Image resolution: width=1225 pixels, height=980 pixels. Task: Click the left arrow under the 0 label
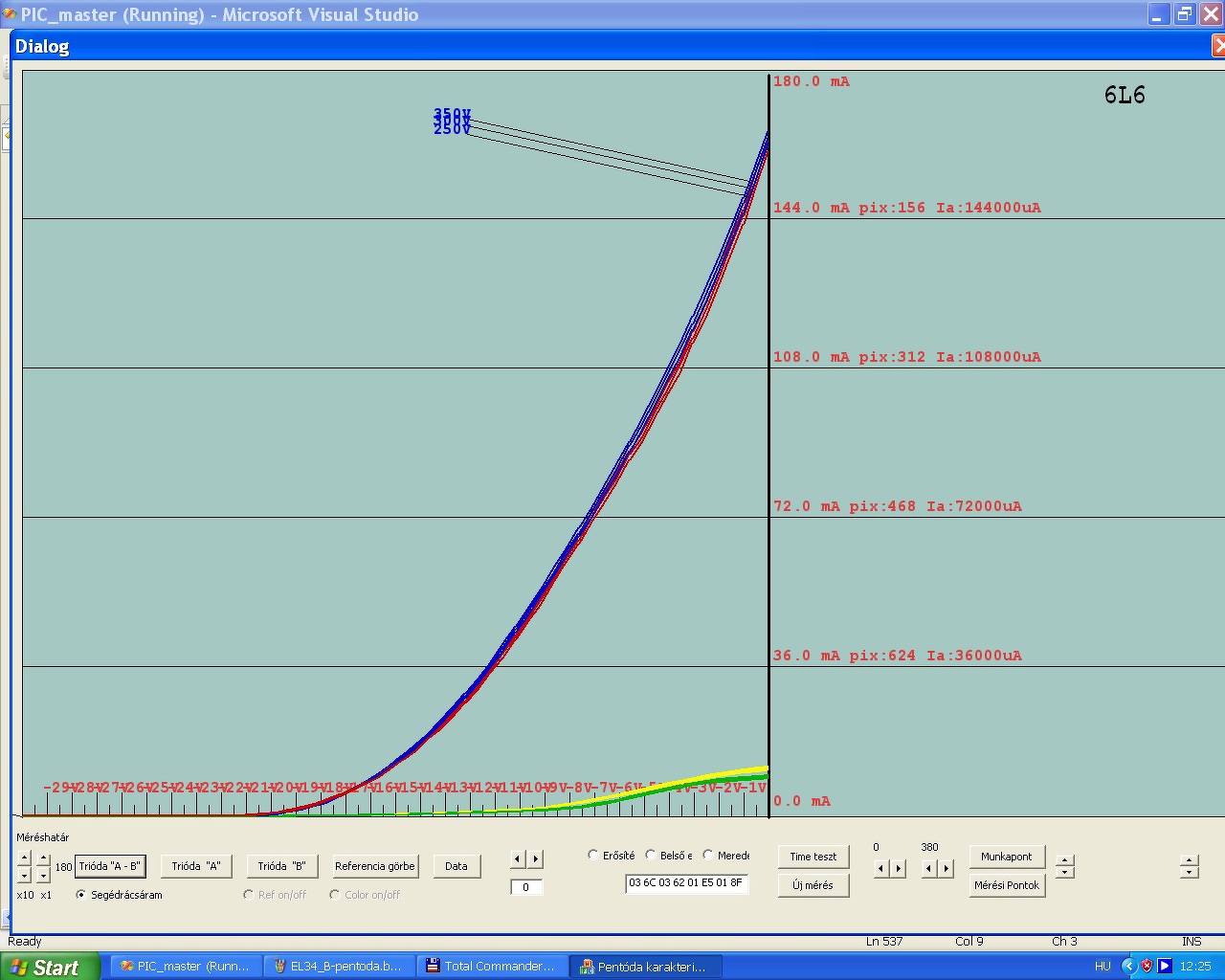[x=881, y=868]
